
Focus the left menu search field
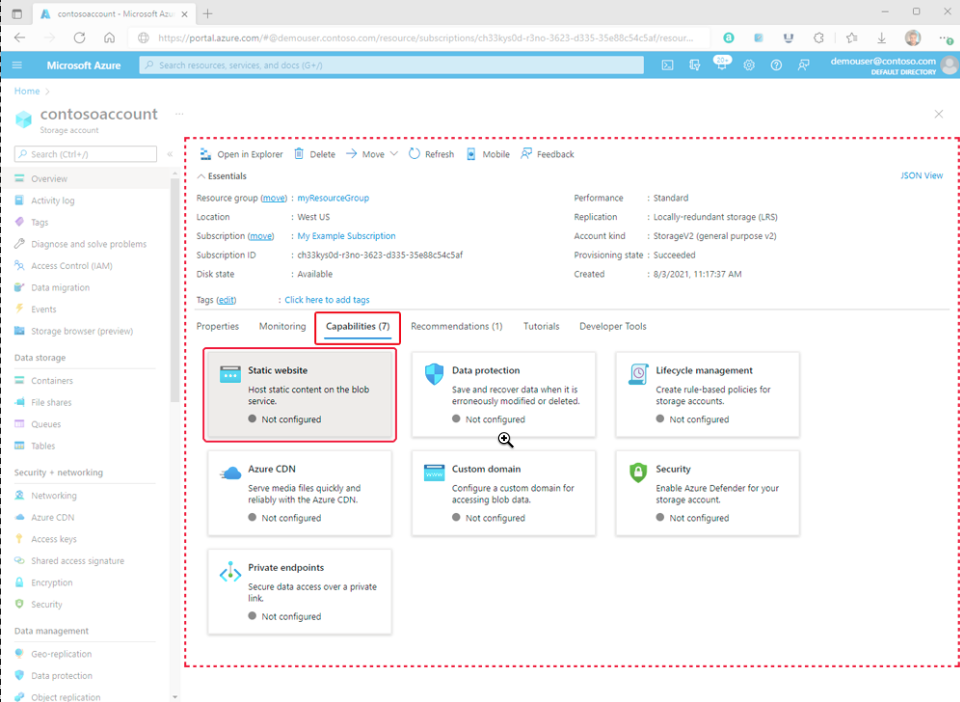tap(86, 154)
